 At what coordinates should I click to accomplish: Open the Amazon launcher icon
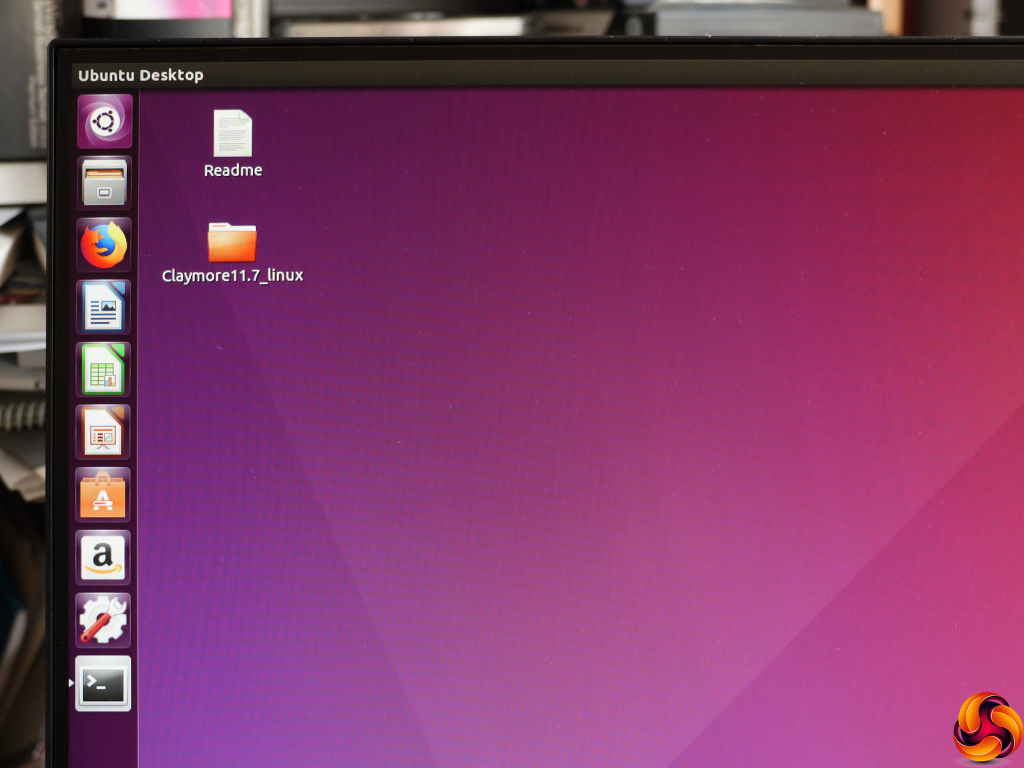pos(103,557)
